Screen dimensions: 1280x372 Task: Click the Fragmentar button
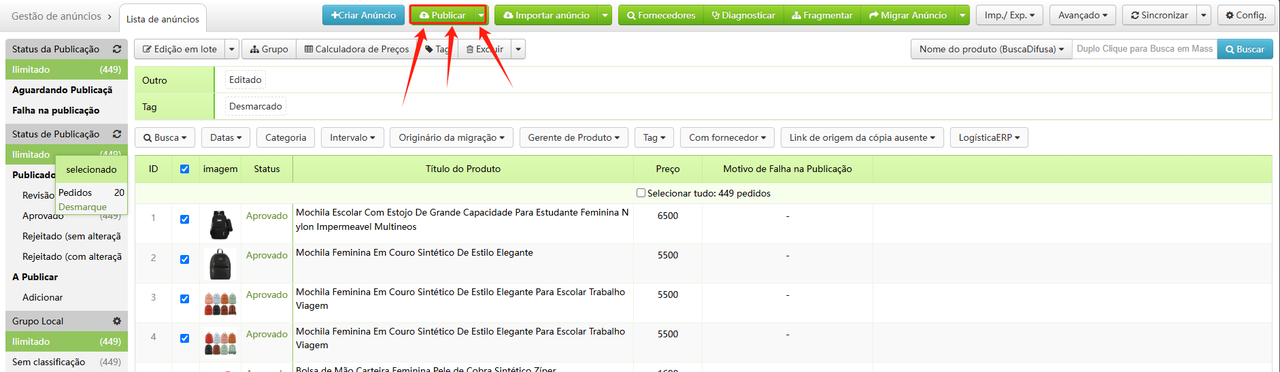coord(822,16)
